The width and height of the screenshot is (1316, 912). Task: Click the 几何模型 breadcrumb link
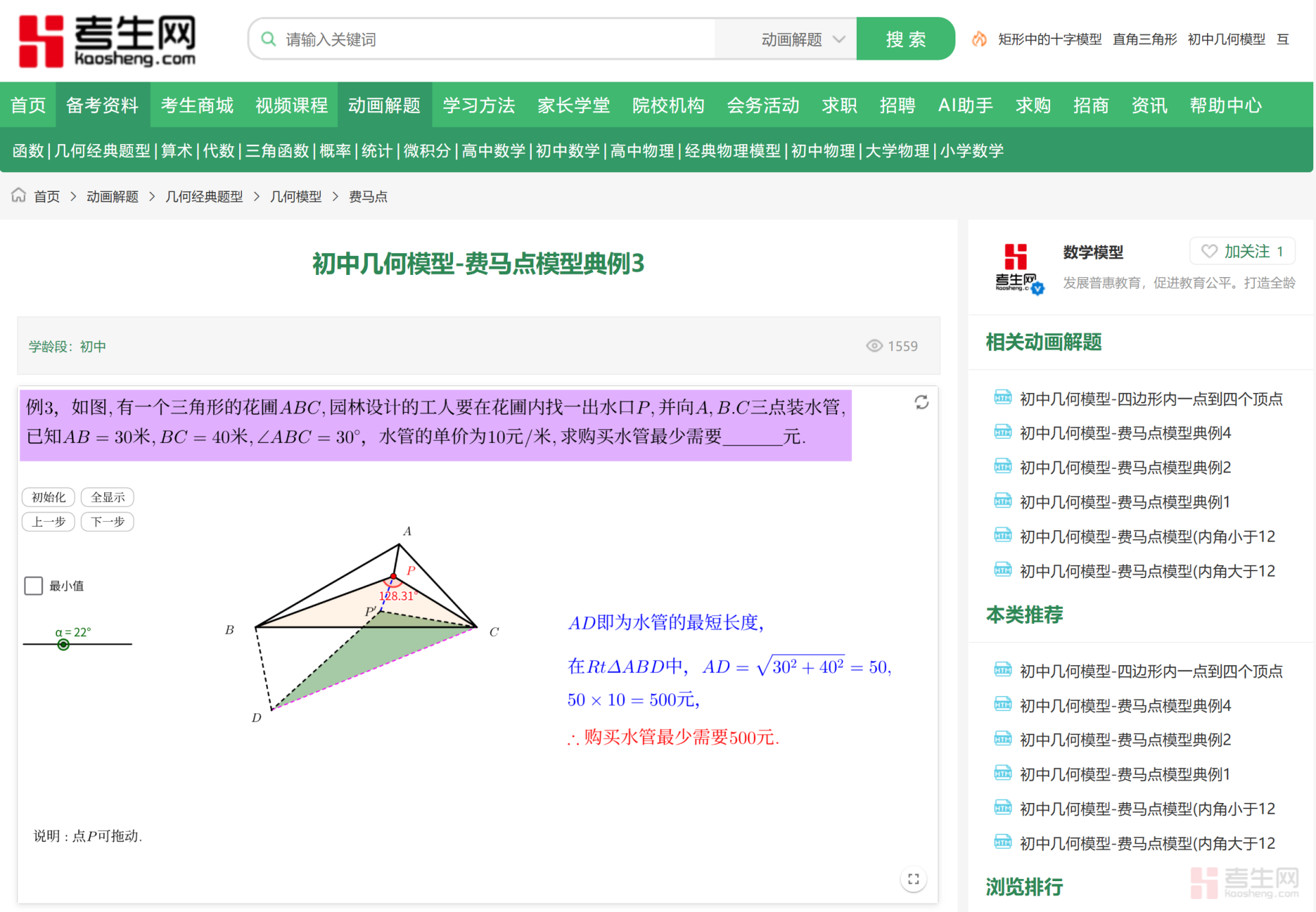[295, 197]
